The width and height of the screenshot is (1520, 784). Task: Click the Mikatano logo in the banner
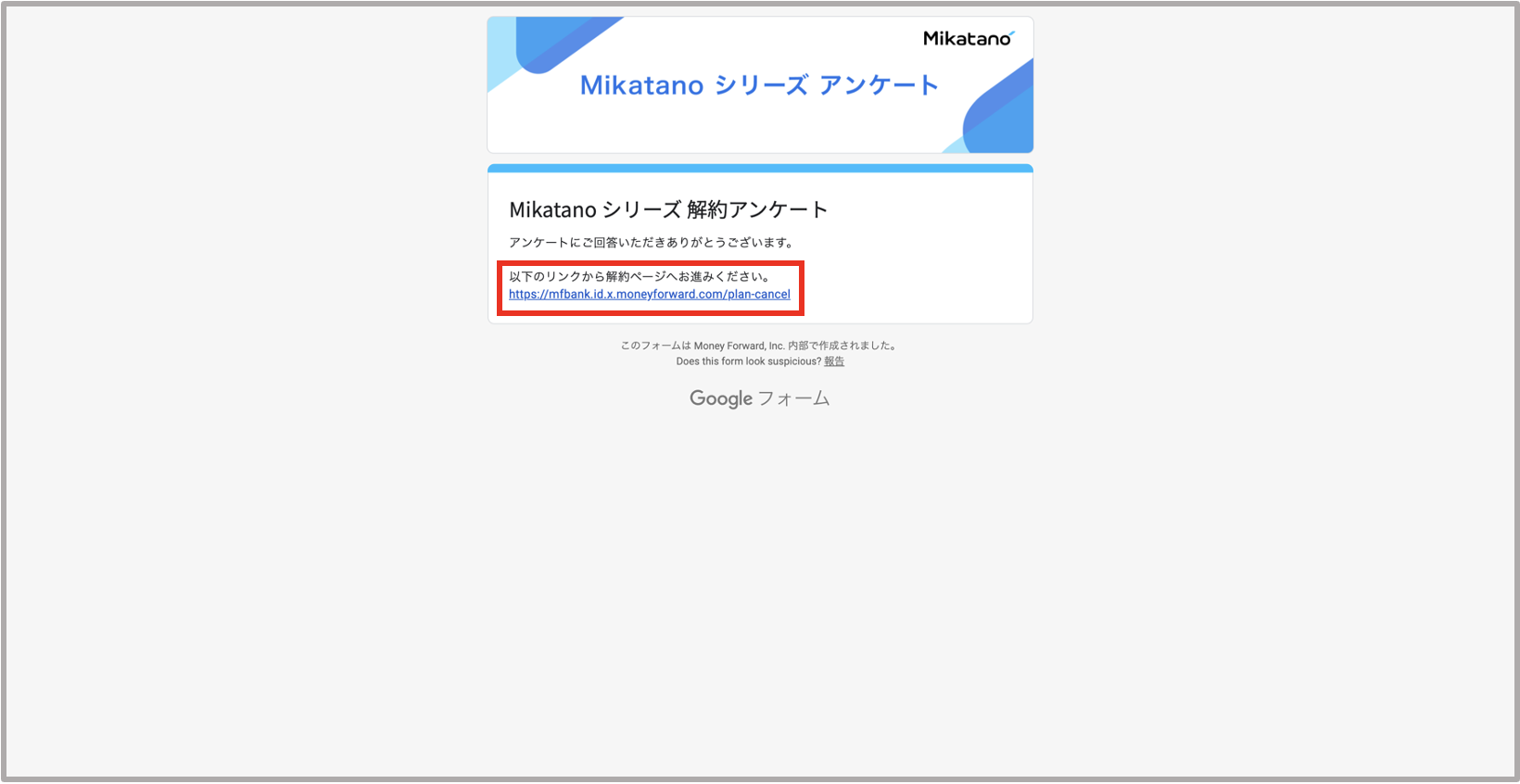(x=969, y=38)
